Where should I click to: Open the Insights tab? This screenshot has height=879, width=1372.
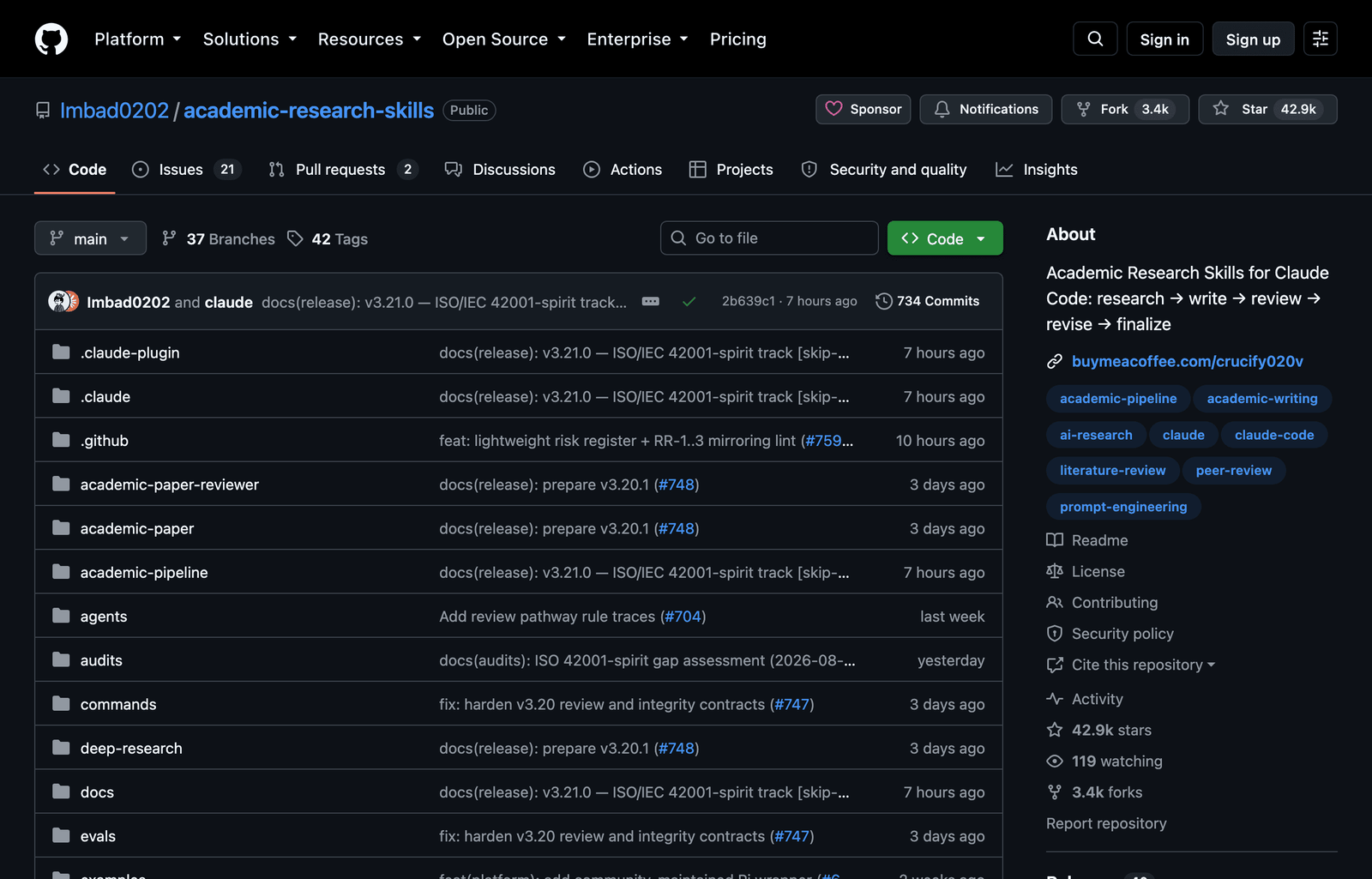click(x=1036, y=170)
